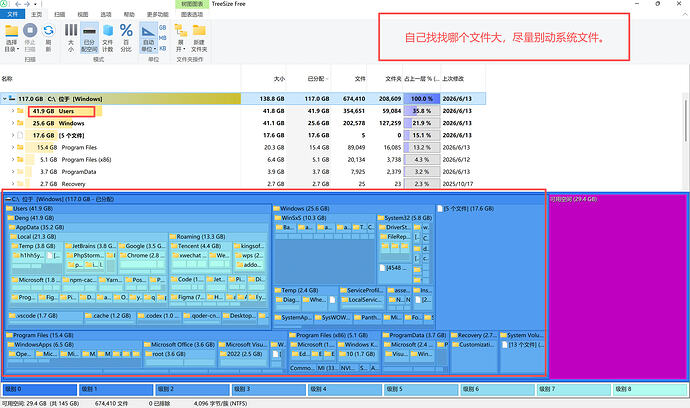Click the 停止扫描 stop icon
The height and width of the screenshot is (408, 690).
pos(30,30)
